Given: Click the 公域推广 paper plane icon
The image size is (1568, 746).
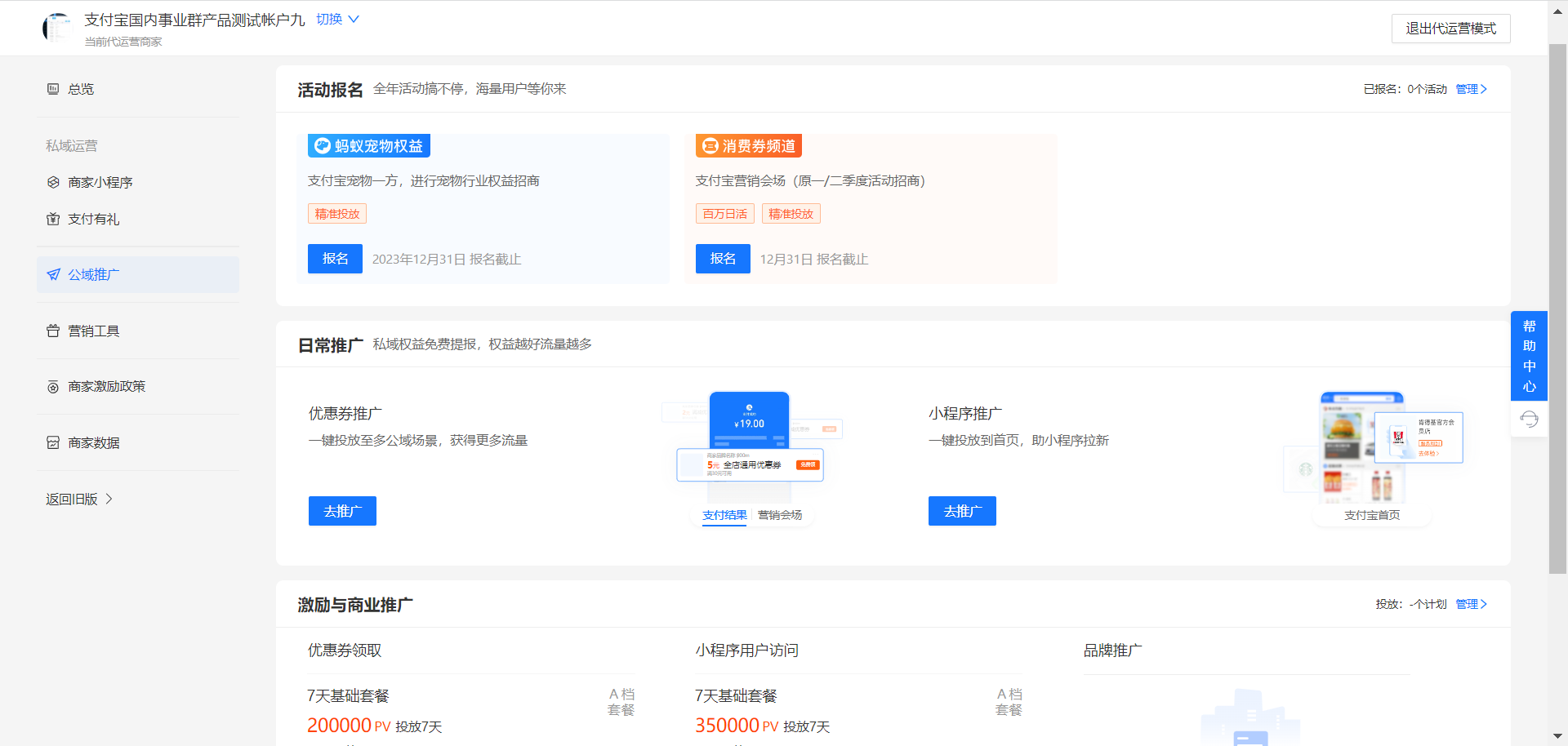Looking at the screenshot, I should pyautogui.click(x=53, y=275).
